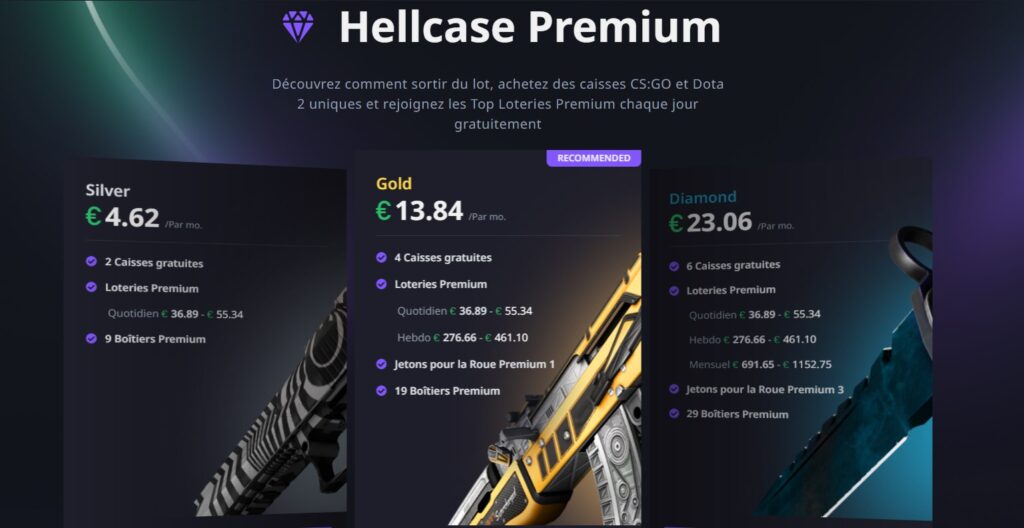The height and width of the screenshot is (528, 1024).
Task: Click the Gold €13.84 price
Action: [x=420, y=210]
